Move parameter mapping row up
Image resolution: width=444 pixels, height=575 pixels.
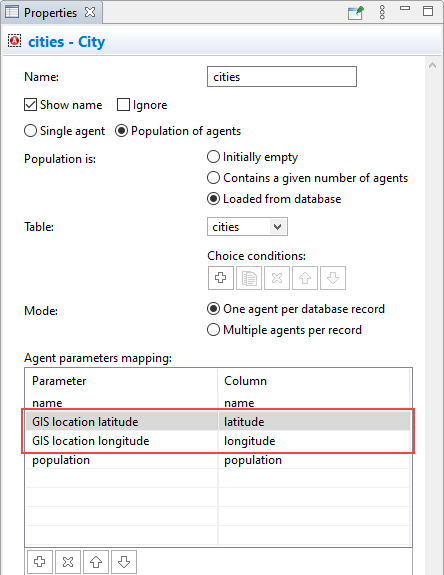[x=96, y=561]
